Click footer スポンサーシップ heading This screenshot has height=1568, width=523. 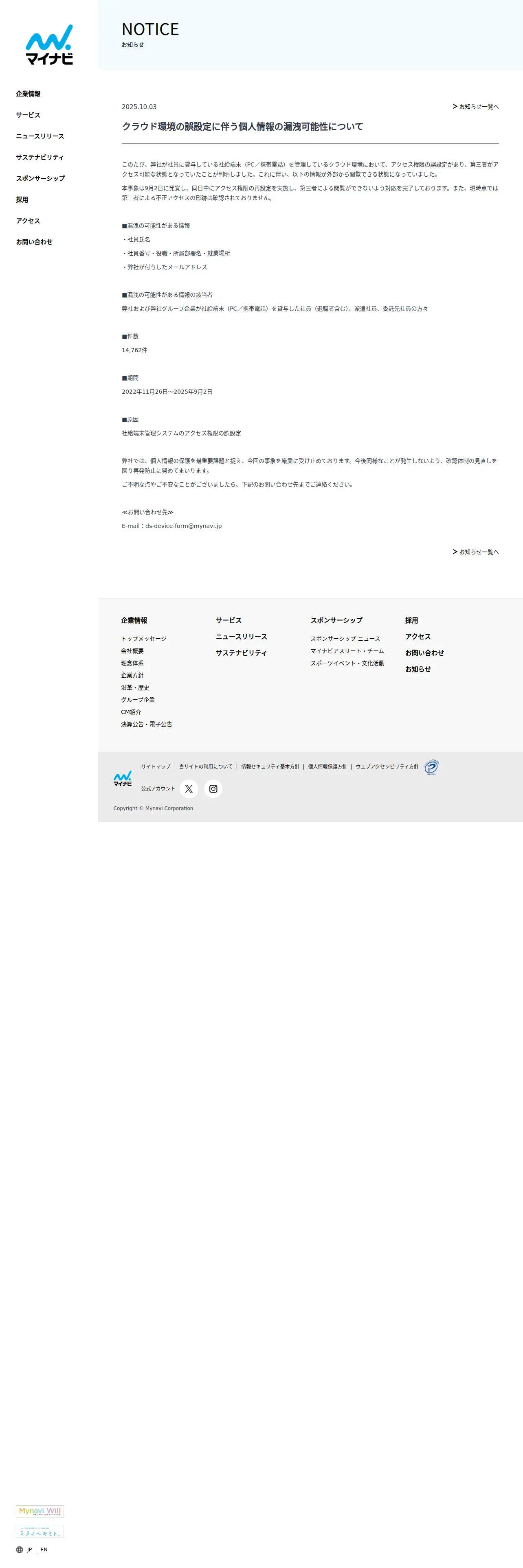[x=337, y=620]
